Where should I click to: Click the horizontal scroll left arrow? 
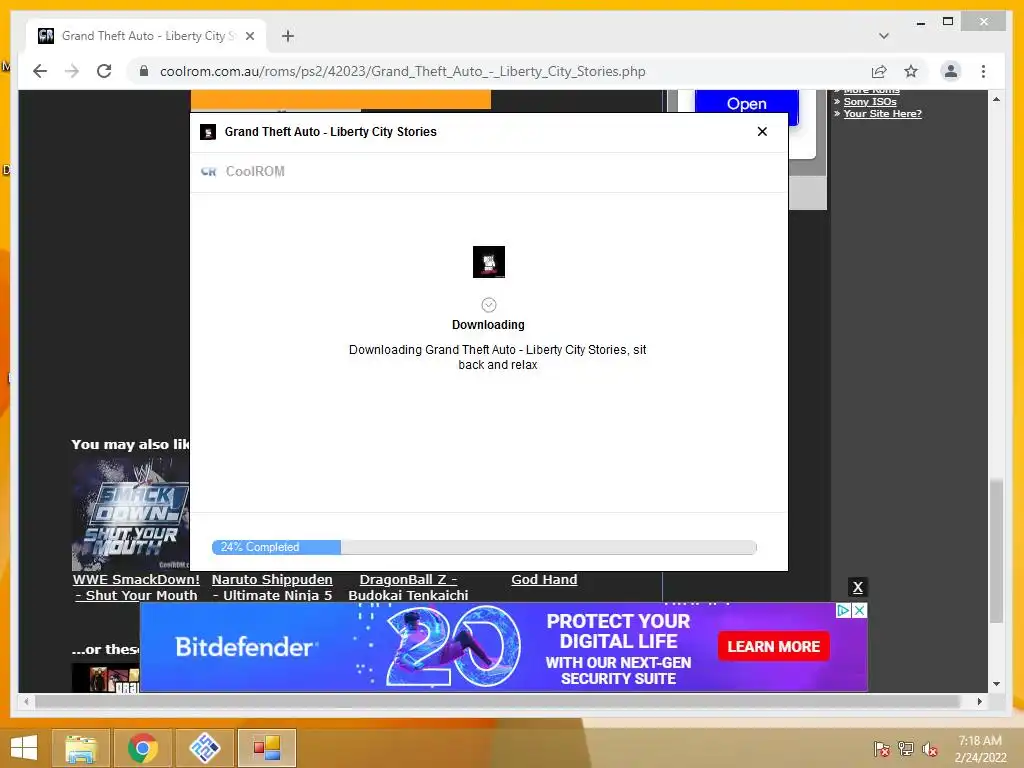[x=26, y=701]
